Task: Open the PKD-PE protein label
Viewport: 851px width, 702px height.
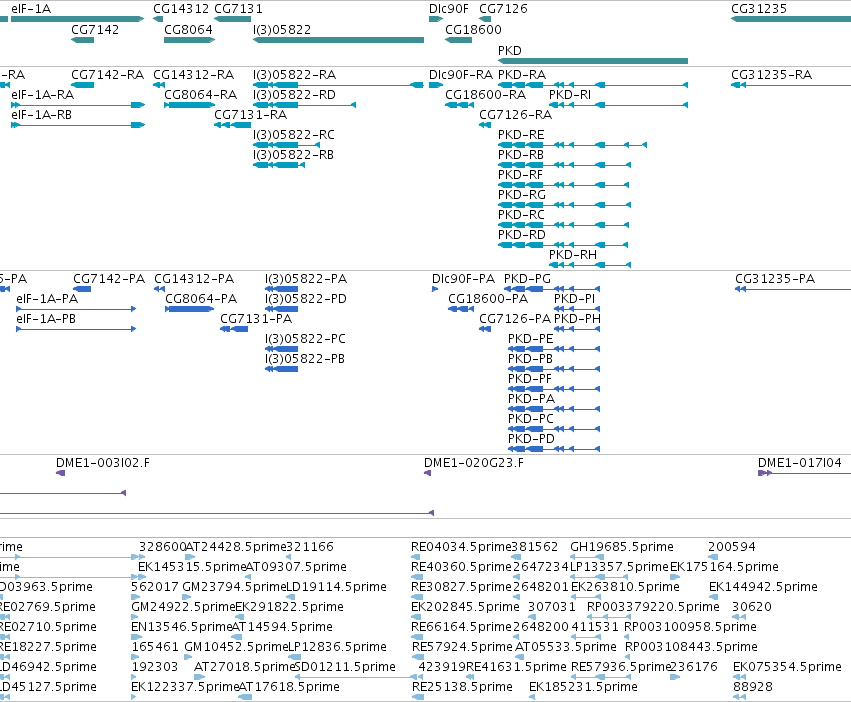Action: (531, 339)
